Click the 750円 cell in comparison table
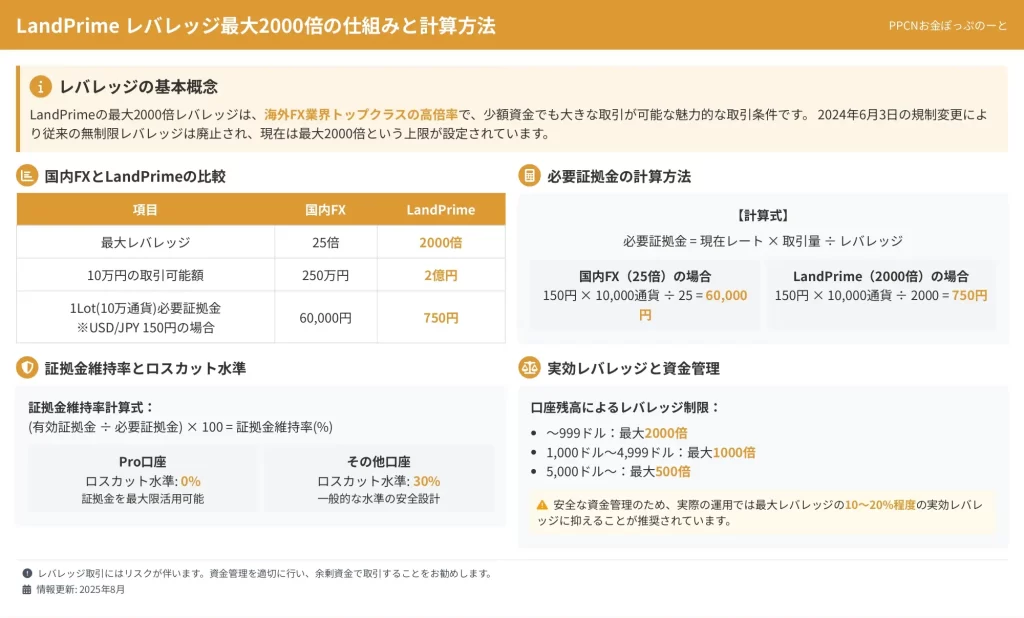1024x618 pixels. (x=441, y=317)
